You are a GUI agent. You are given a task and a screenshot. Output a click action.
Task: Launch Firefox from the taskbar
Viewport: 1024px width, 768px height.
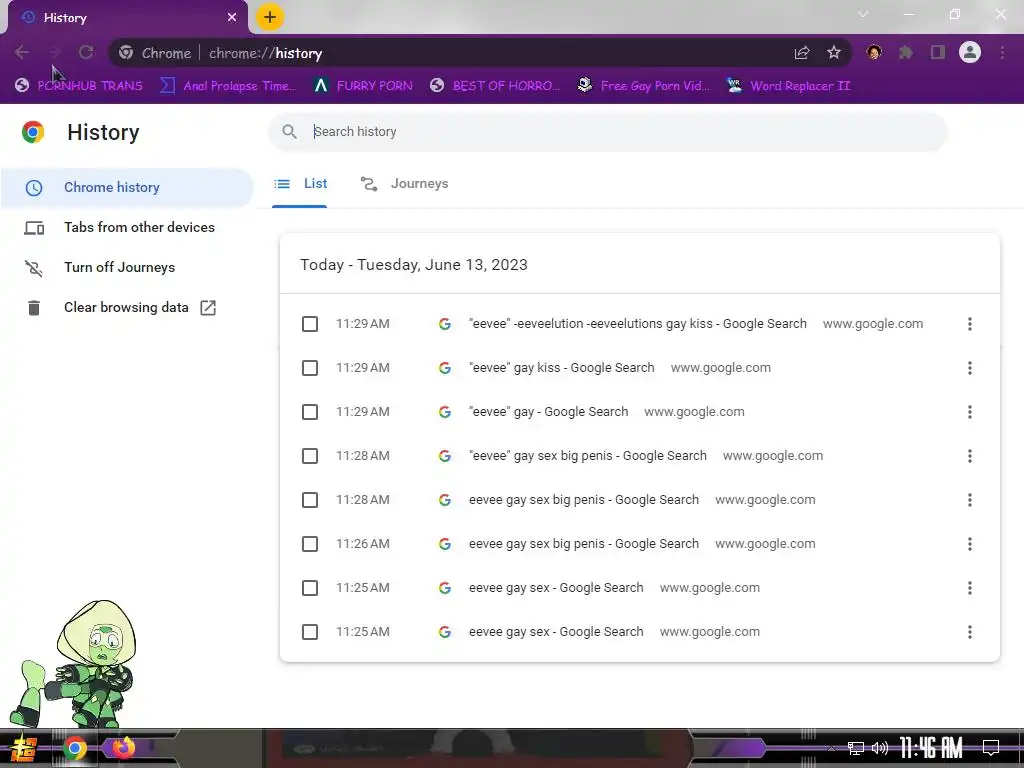123,747
